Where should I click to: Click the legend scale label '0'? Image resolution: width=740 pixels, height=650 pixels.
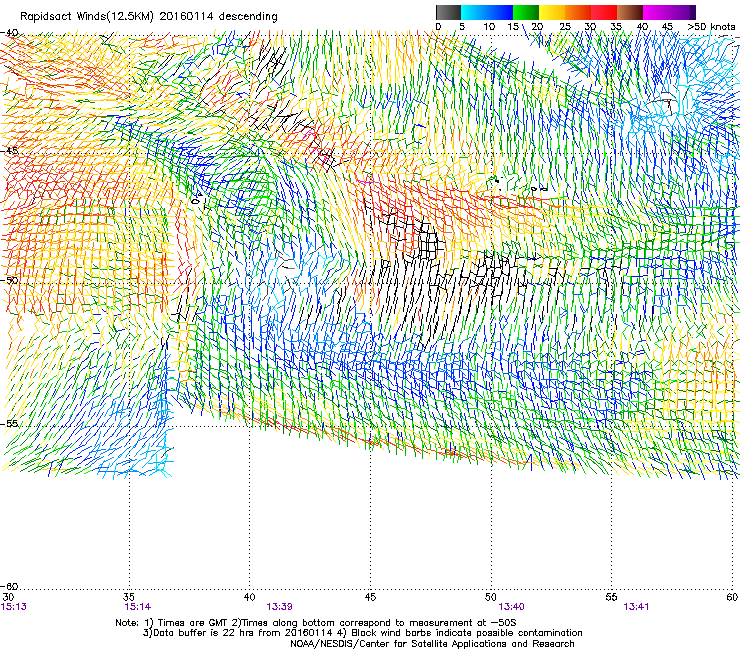point(438,27)
